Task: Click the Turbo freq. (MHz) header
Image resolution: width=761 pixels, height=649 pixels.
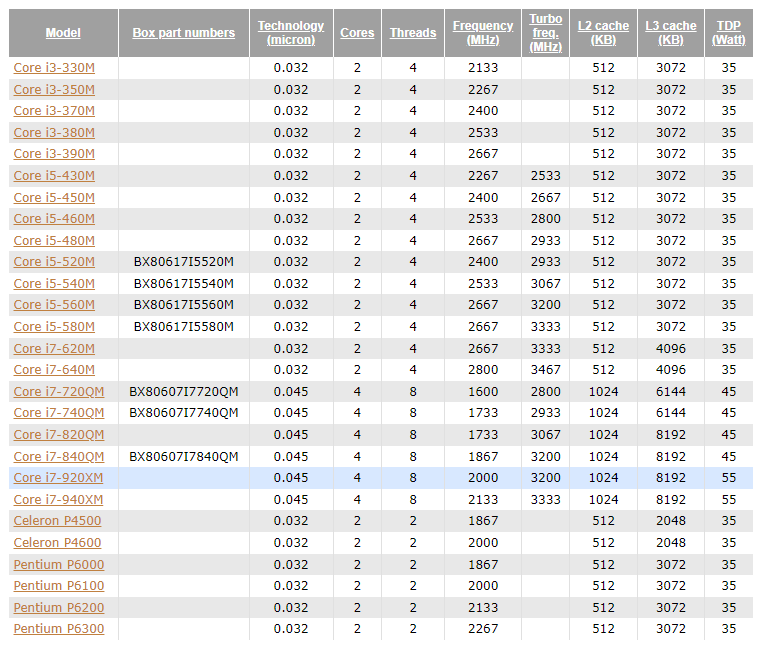Action: click(546, 33)
